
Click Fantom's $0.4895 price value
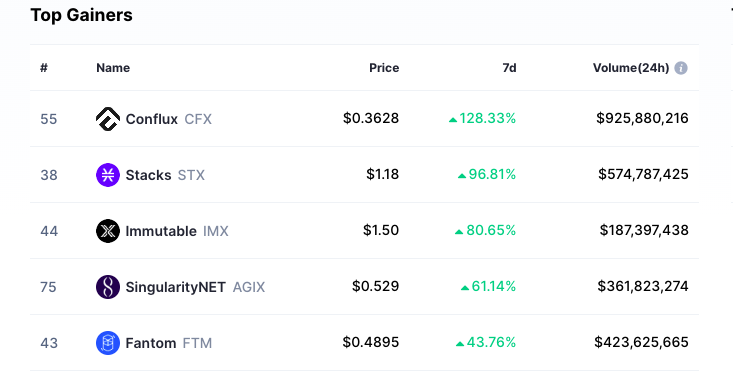[x=371, y=342]
